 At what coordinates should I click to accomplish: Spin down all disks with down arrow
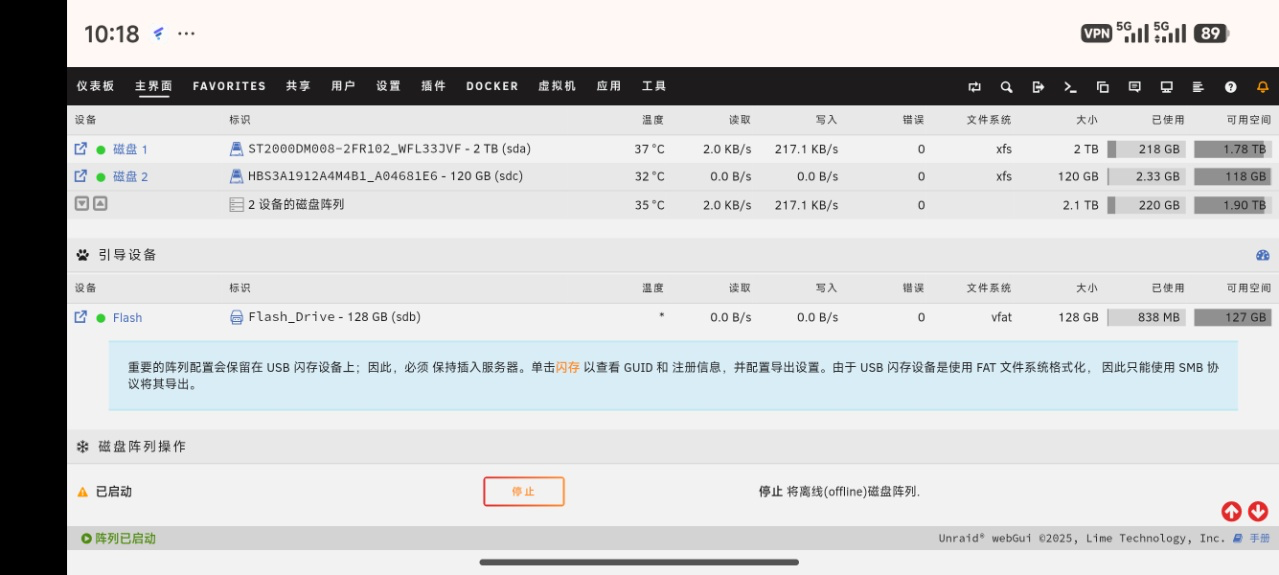pos(82,204)
